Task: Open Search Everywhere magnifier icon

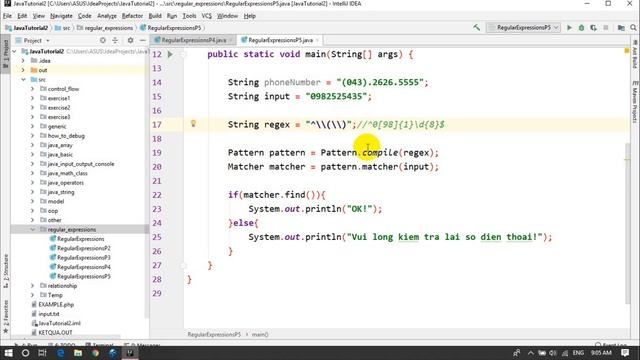Action: [633, 28]
